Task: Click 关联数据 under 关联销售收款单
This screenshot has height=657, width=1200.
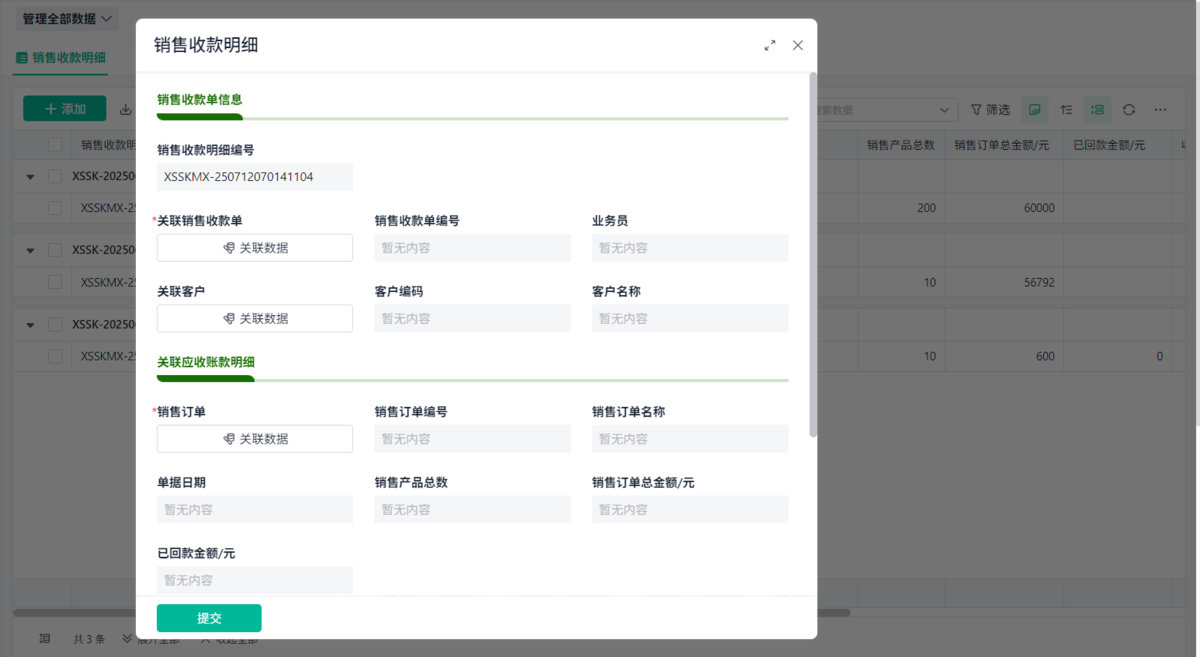Action: [255, 248]
